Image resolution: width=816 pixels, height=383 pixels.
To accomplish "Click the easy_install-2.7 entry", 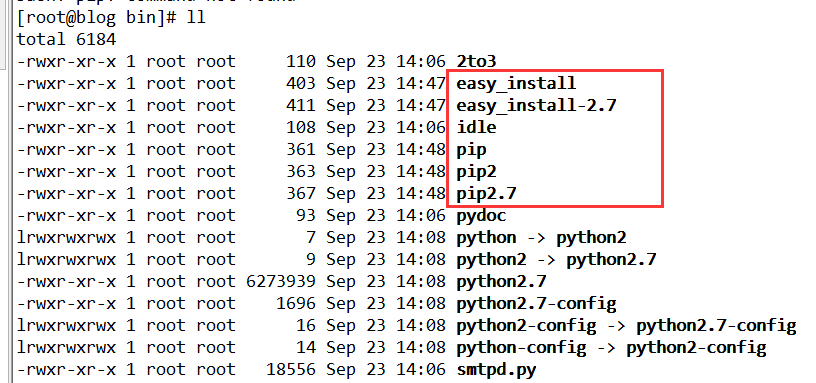I will (537, 106).
